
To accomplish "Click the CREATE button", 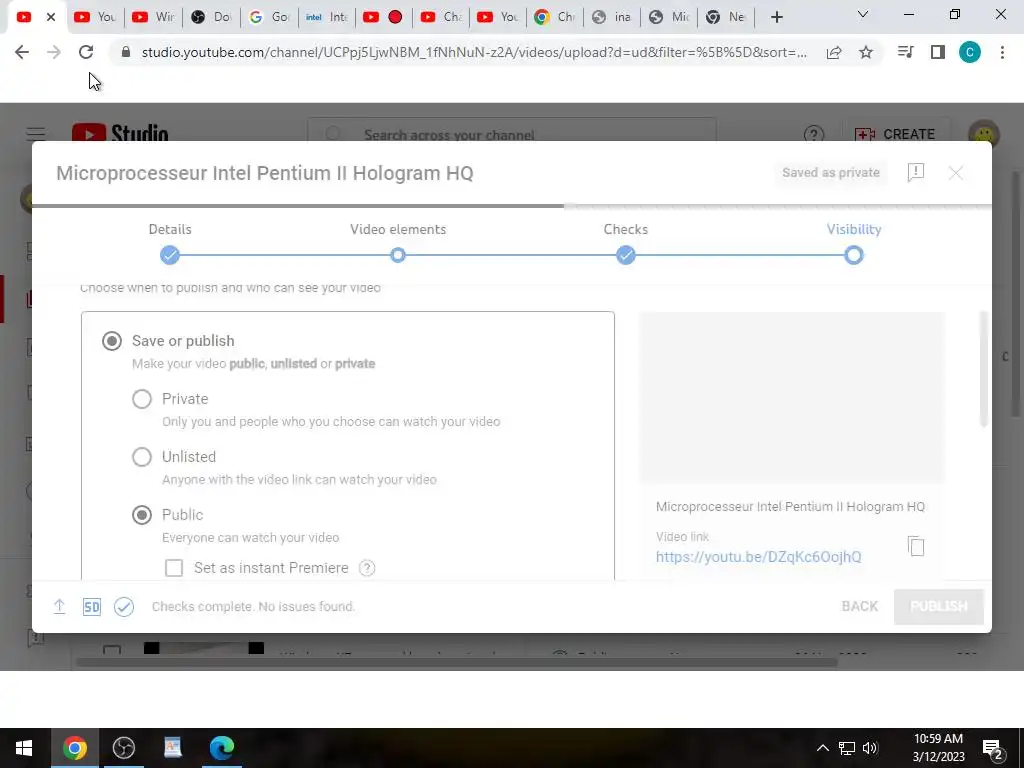I will [895, 134].
